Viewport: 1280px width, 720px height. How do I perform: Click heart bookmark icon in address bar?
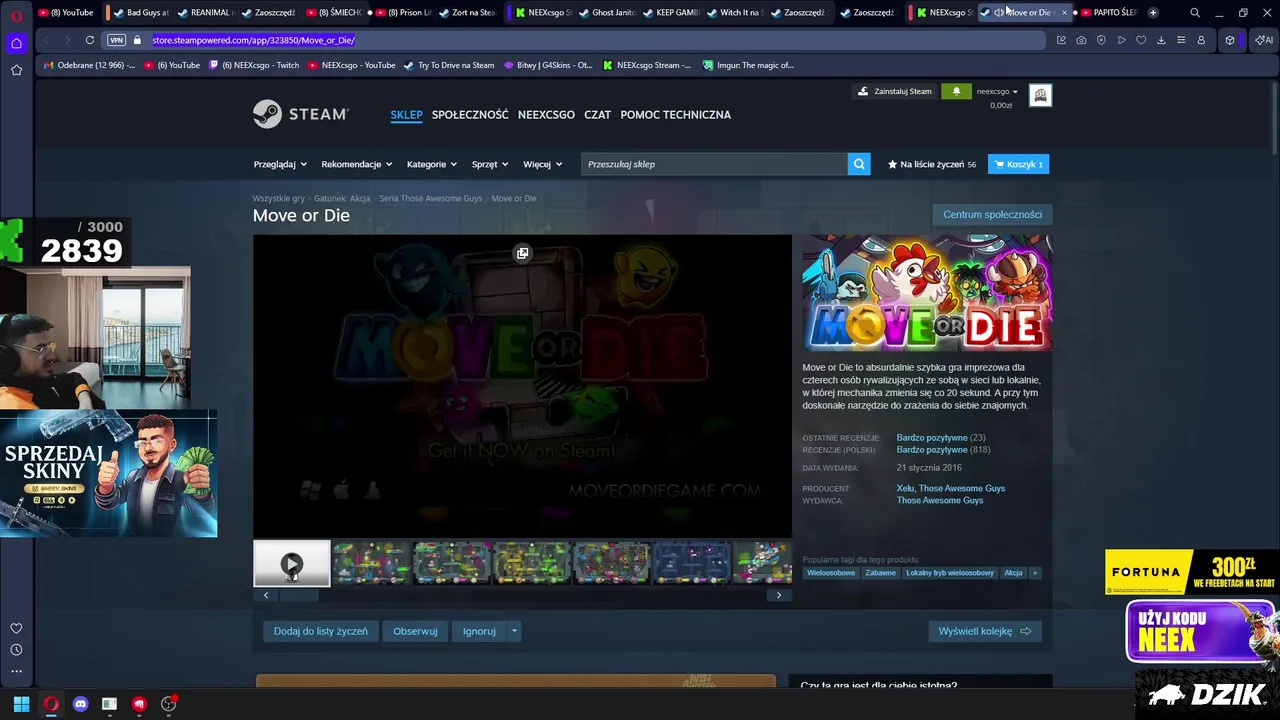coord(1141,40)
